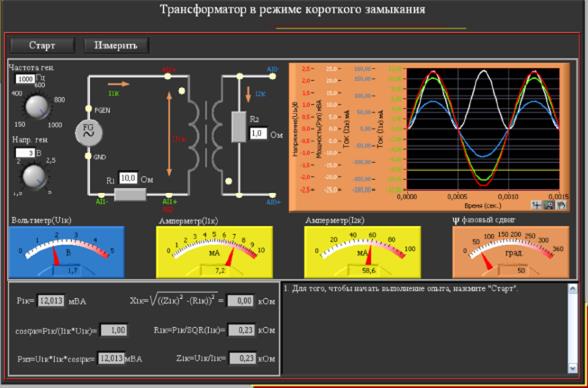The width and height of the screenshot is (588, 388).
Task: Click the Измерить button
Action: [x=116, y=45]
